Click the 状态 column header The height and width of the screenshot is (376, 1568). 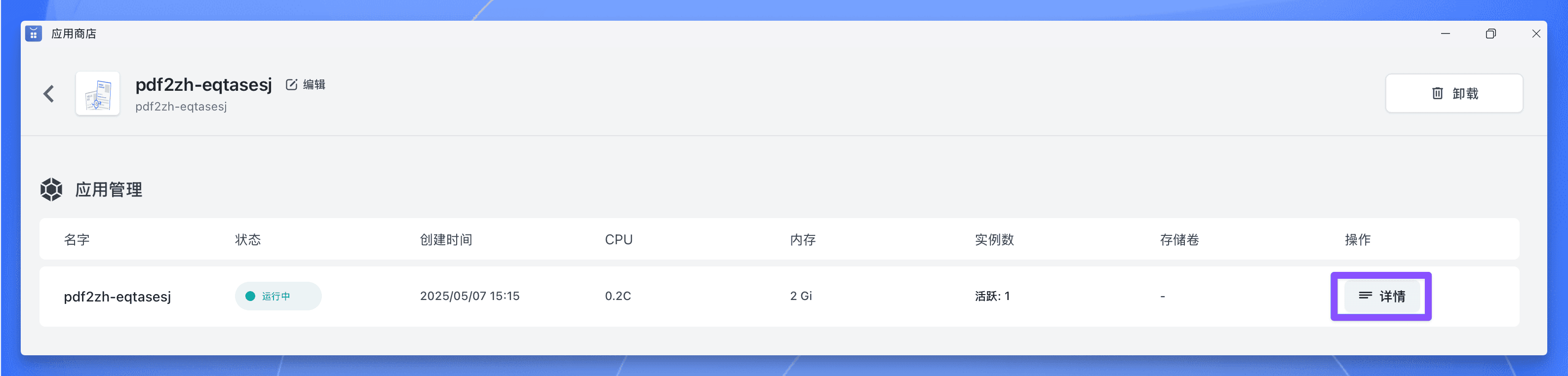(248, 240)
